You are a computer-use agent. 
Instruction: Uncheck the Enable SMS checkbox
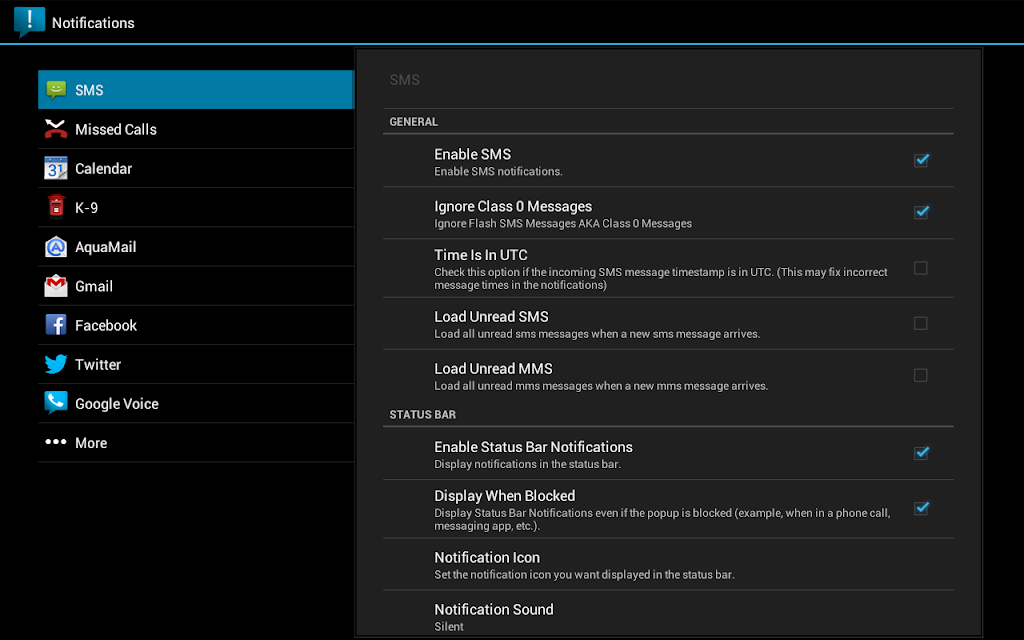921,160
